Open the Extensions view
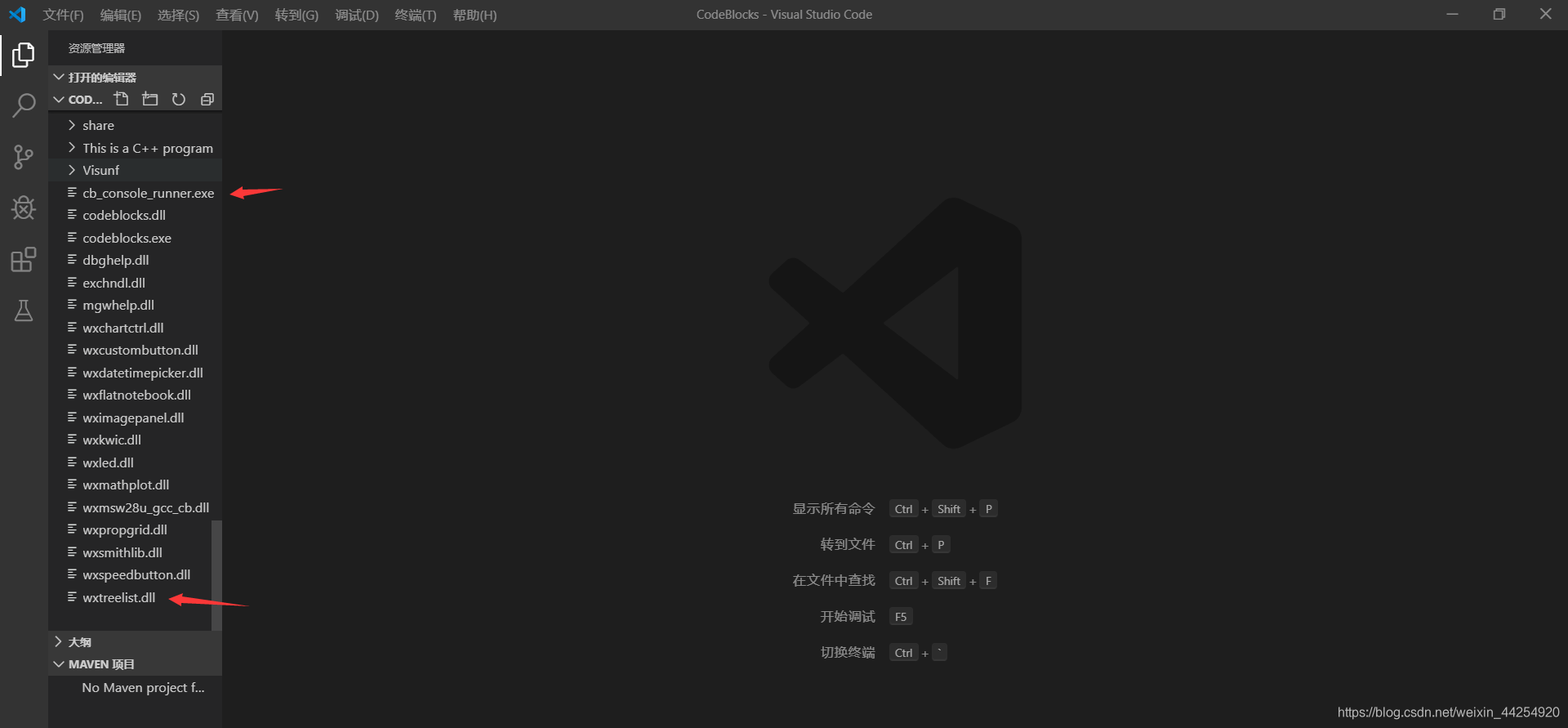 pyautogui.click(x=24, y=260)
